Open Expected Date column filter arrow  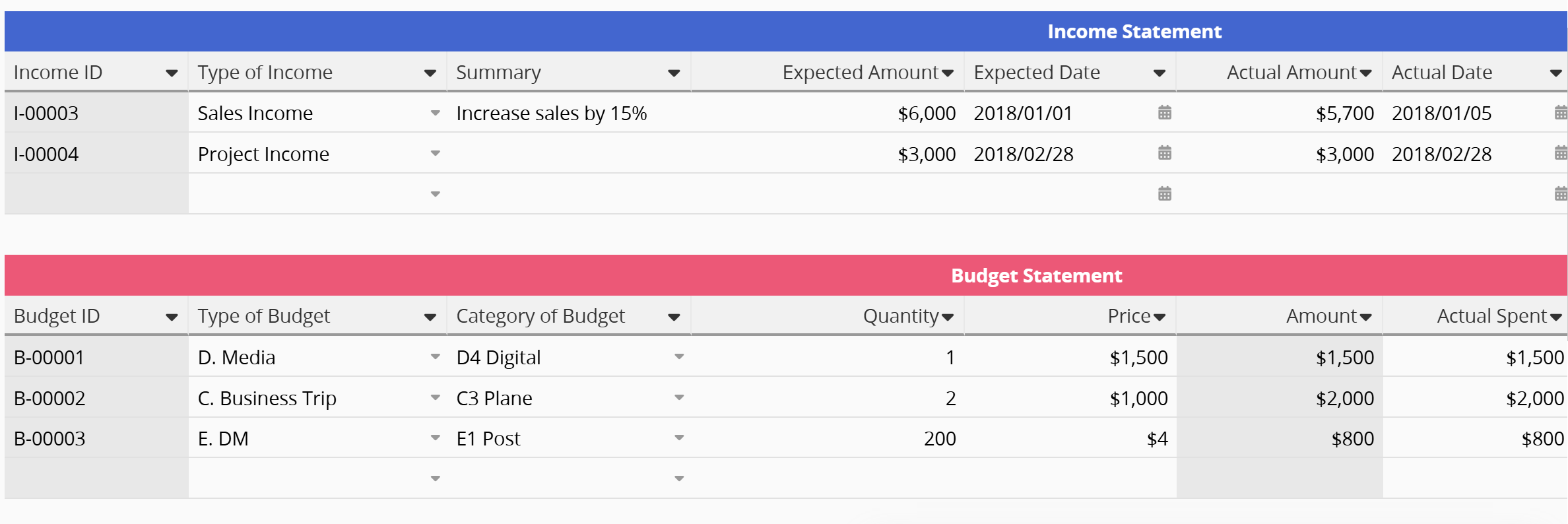click(1160, 73)
